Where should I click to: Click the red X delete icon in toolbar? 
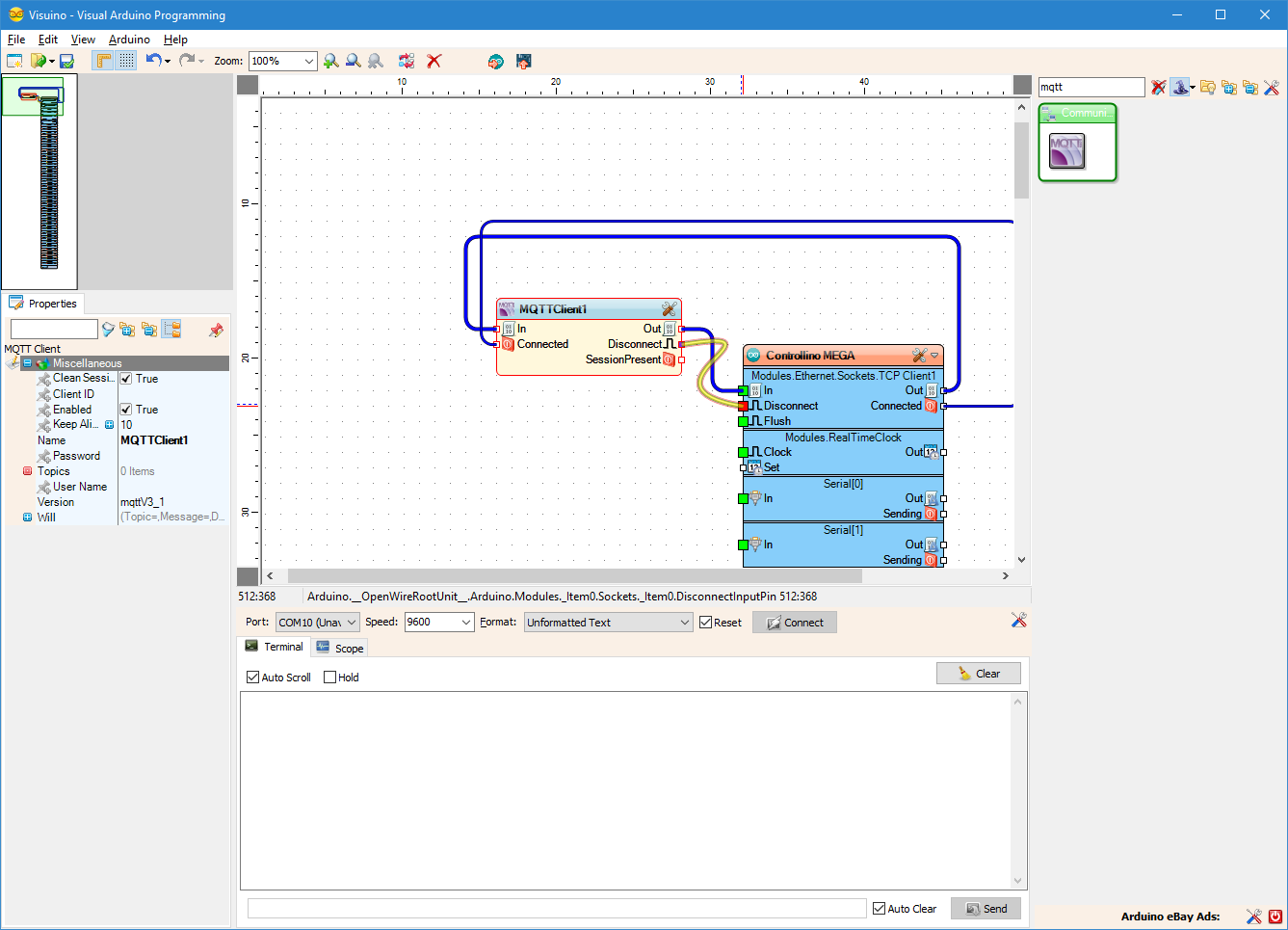tap(434, 61)
